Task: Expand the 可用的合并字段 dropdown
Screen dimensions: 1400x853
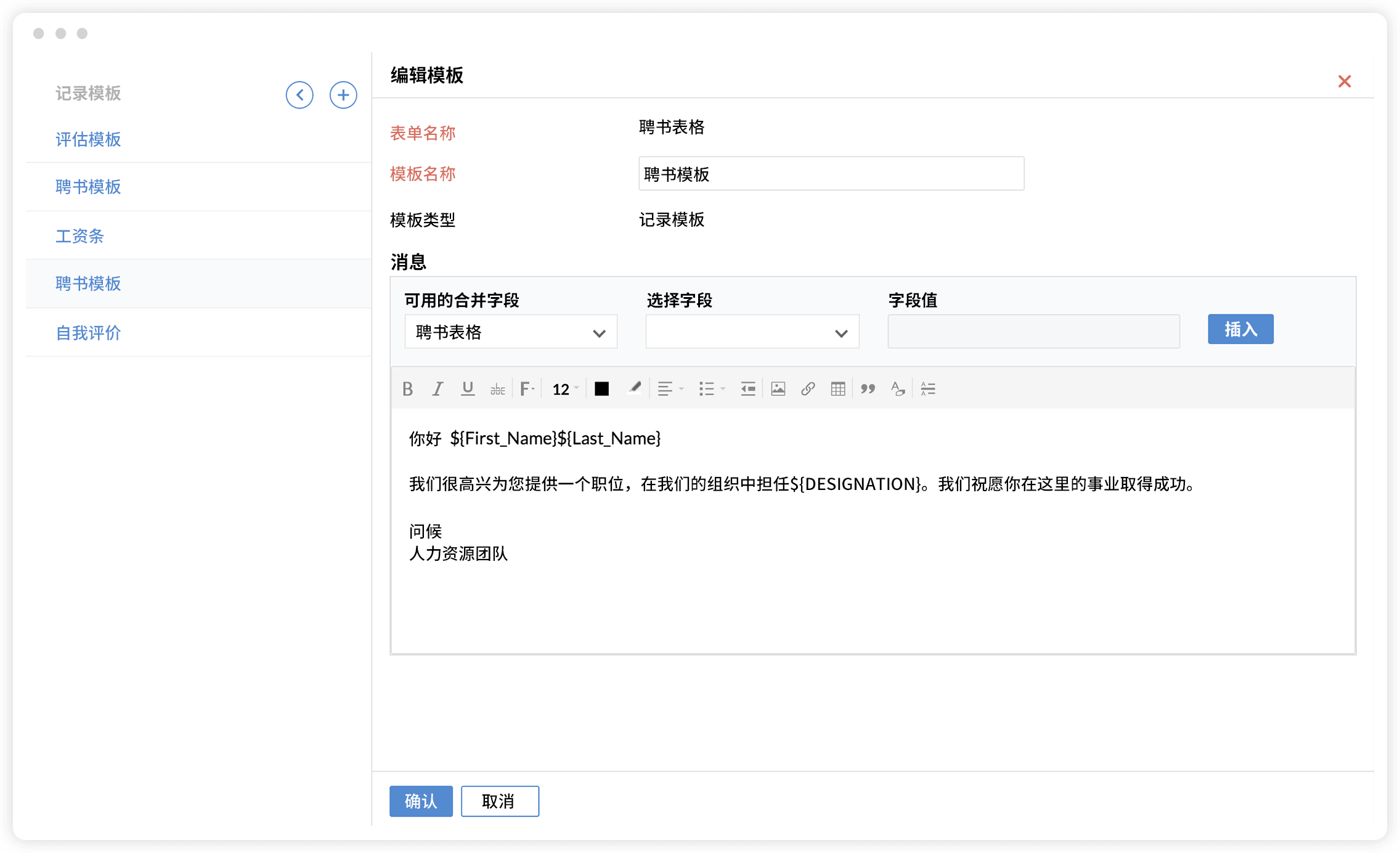Action: click(x=511, y=332)
